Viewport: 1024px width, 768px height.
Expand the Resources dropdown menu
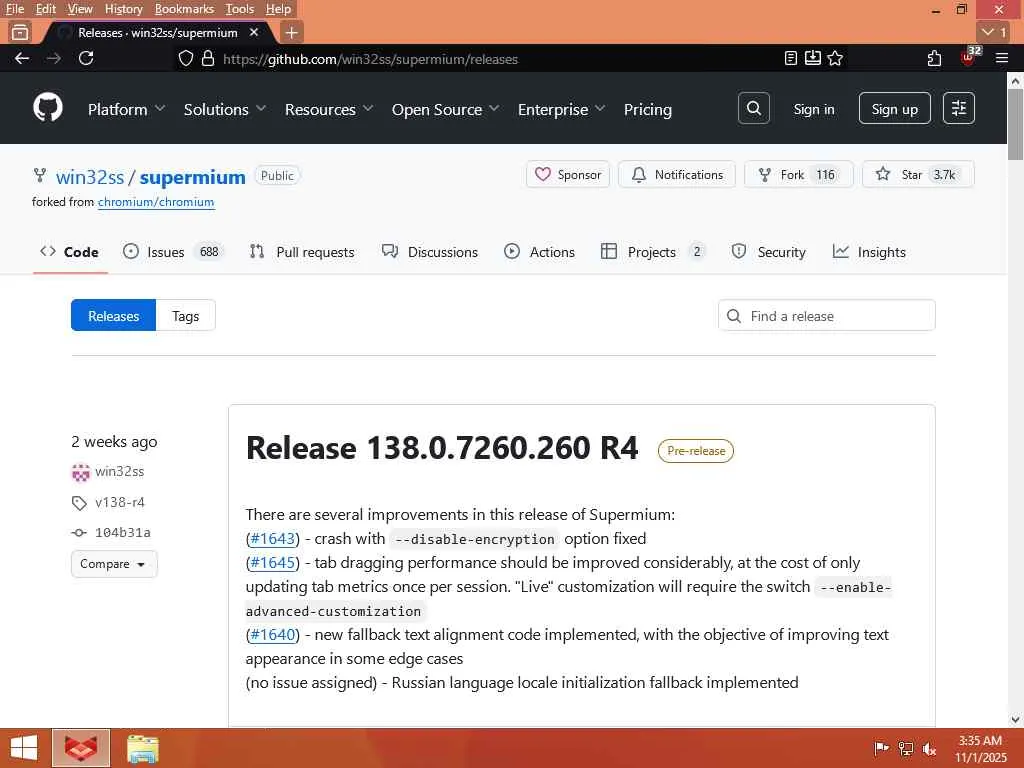click(329, 110)
